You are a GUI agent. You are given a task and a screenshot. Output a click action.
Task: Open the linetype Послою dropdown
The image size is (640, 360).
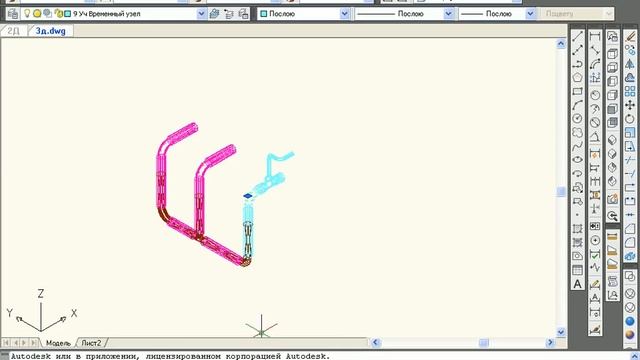click(x=448, y=13)
